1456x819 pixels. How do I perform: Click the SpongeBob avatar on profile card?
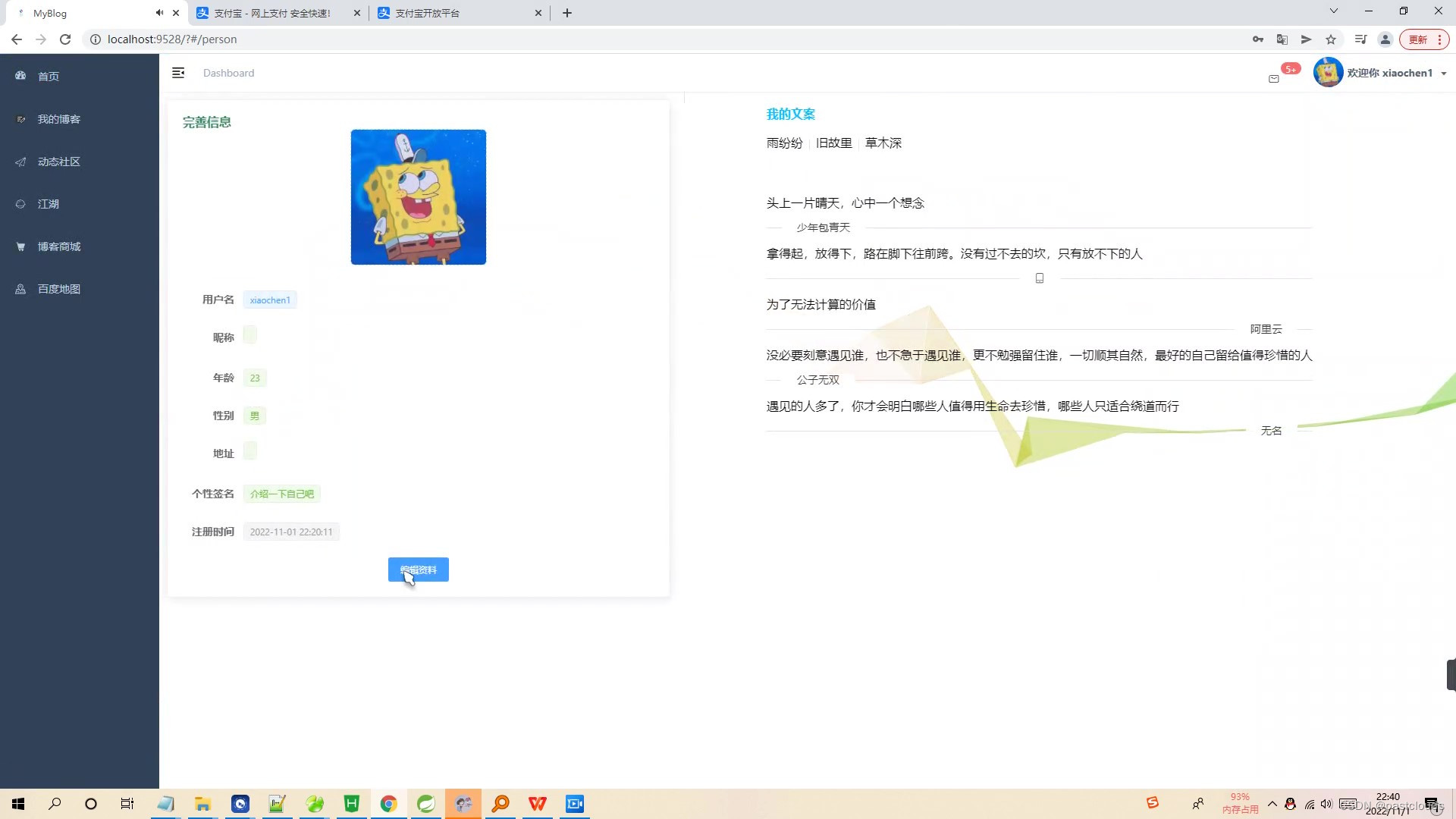click(x=418, y=196)
